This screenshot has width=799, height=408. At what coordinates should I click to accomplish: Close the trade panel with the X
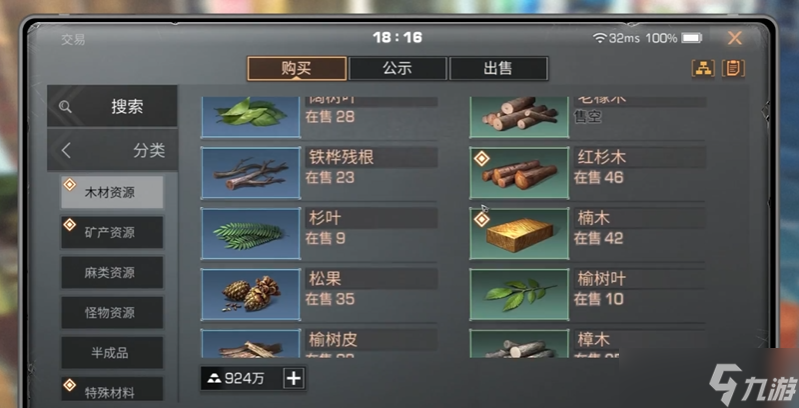click(734, 38)
